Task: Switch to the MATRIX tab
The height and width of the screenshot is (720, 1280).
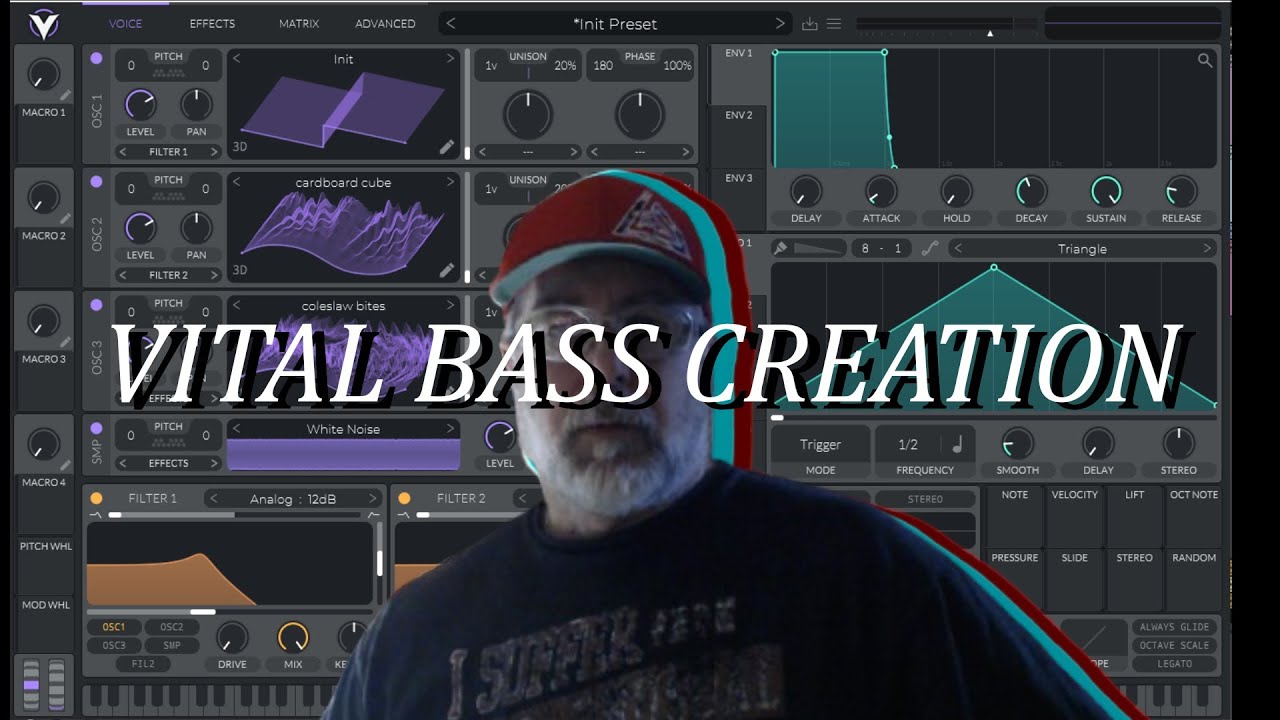Action: 299,23
